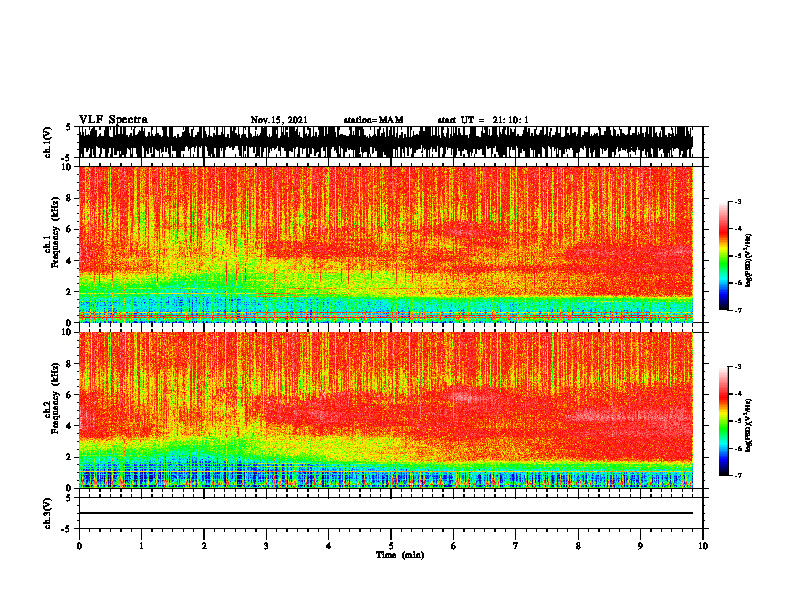This screenshot has height=612, width=792.
Task: Click the ch.1 colorbar log PSD unit label
Action: [749, 260]
